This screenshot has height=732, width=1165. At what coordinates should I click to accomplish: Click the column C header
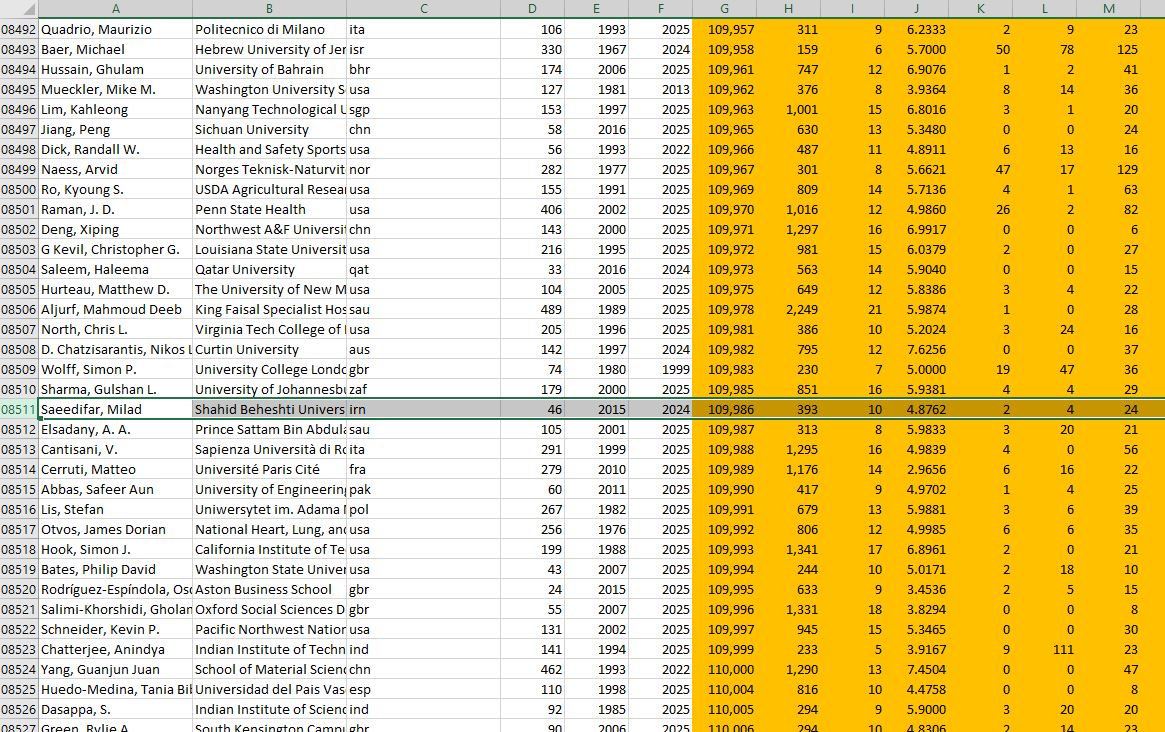(x=423, y=9)
